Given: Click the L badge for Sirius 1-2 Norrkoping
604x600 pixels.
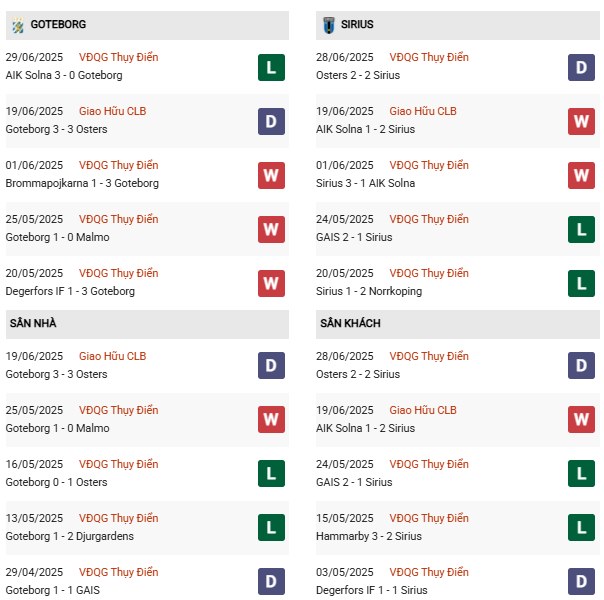Looking at the screenshot, I should point(581,283).
